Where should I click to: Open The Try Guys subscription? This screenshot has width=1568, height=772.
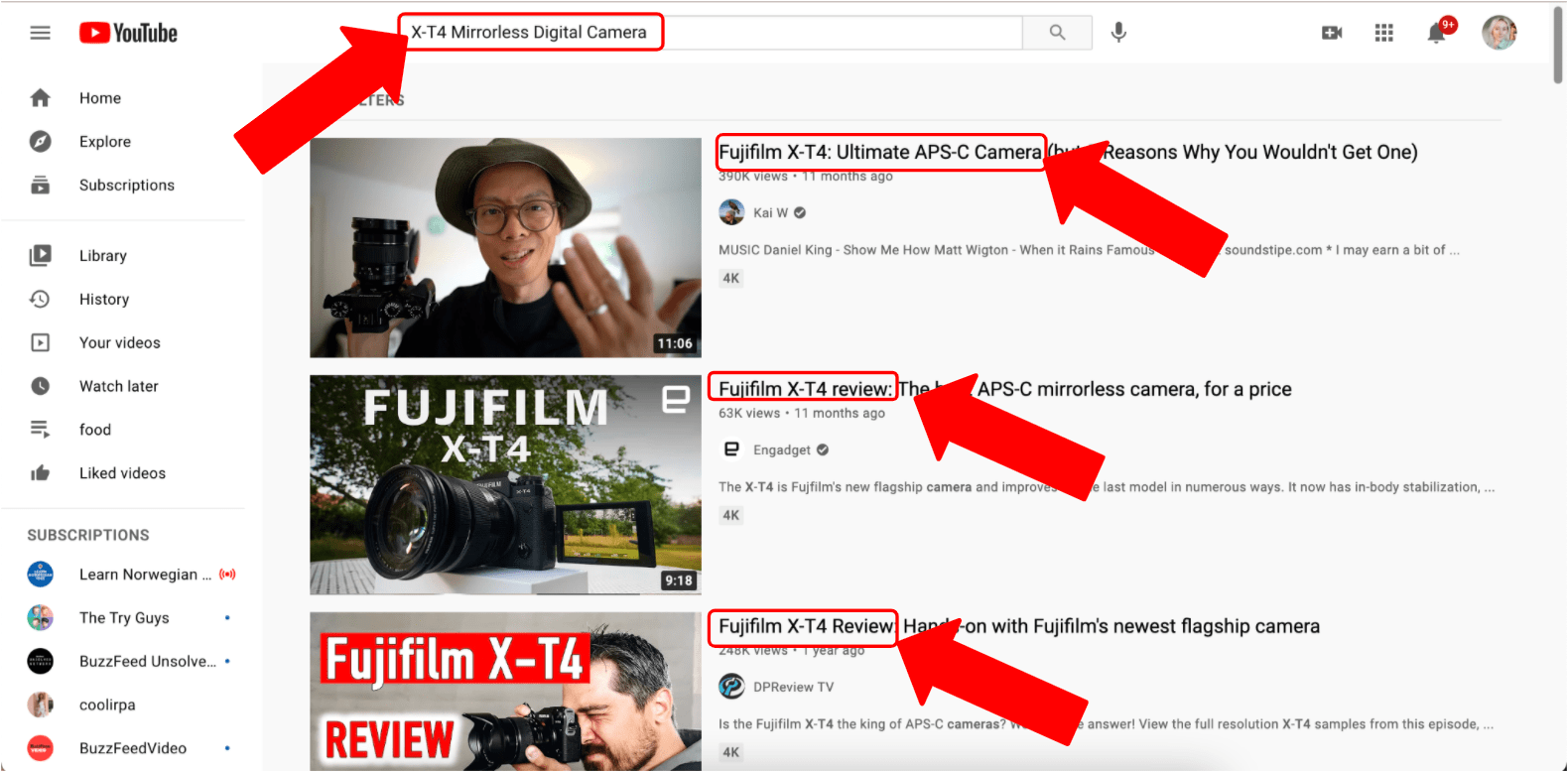pos(124,618)
